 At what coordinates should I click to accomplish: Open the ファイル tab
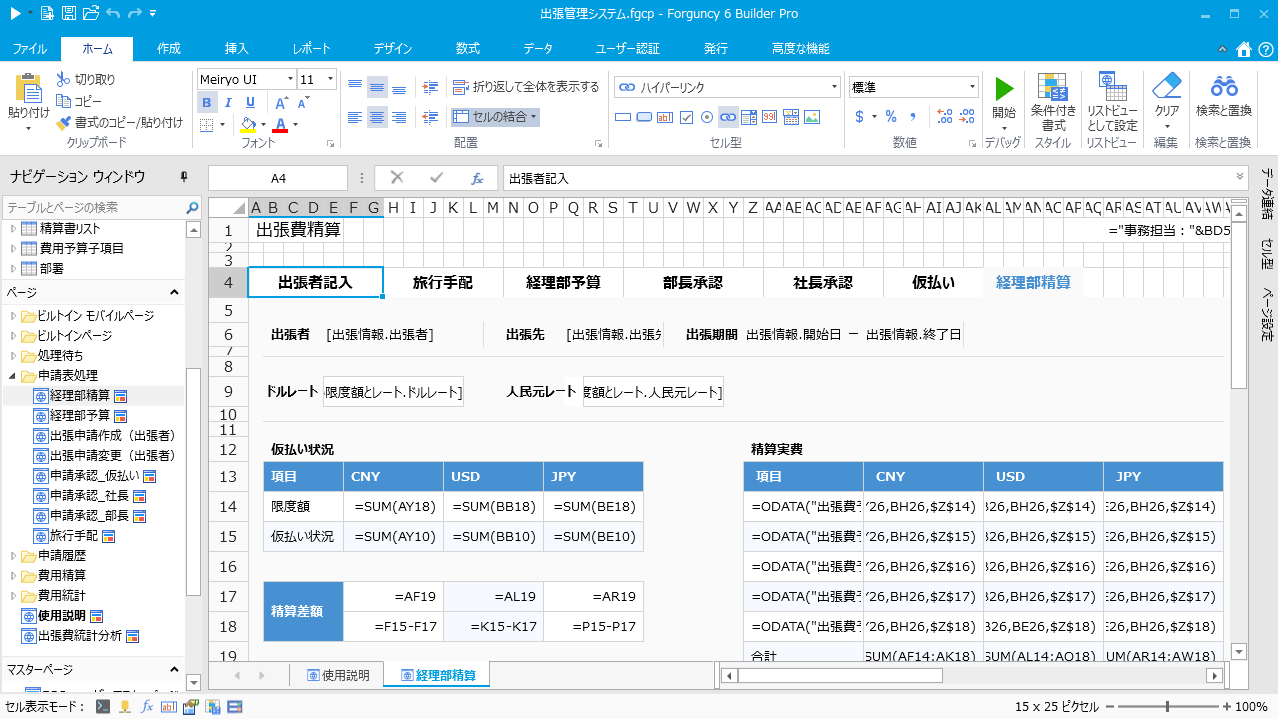pyautogui.click(x=29, y=48)
